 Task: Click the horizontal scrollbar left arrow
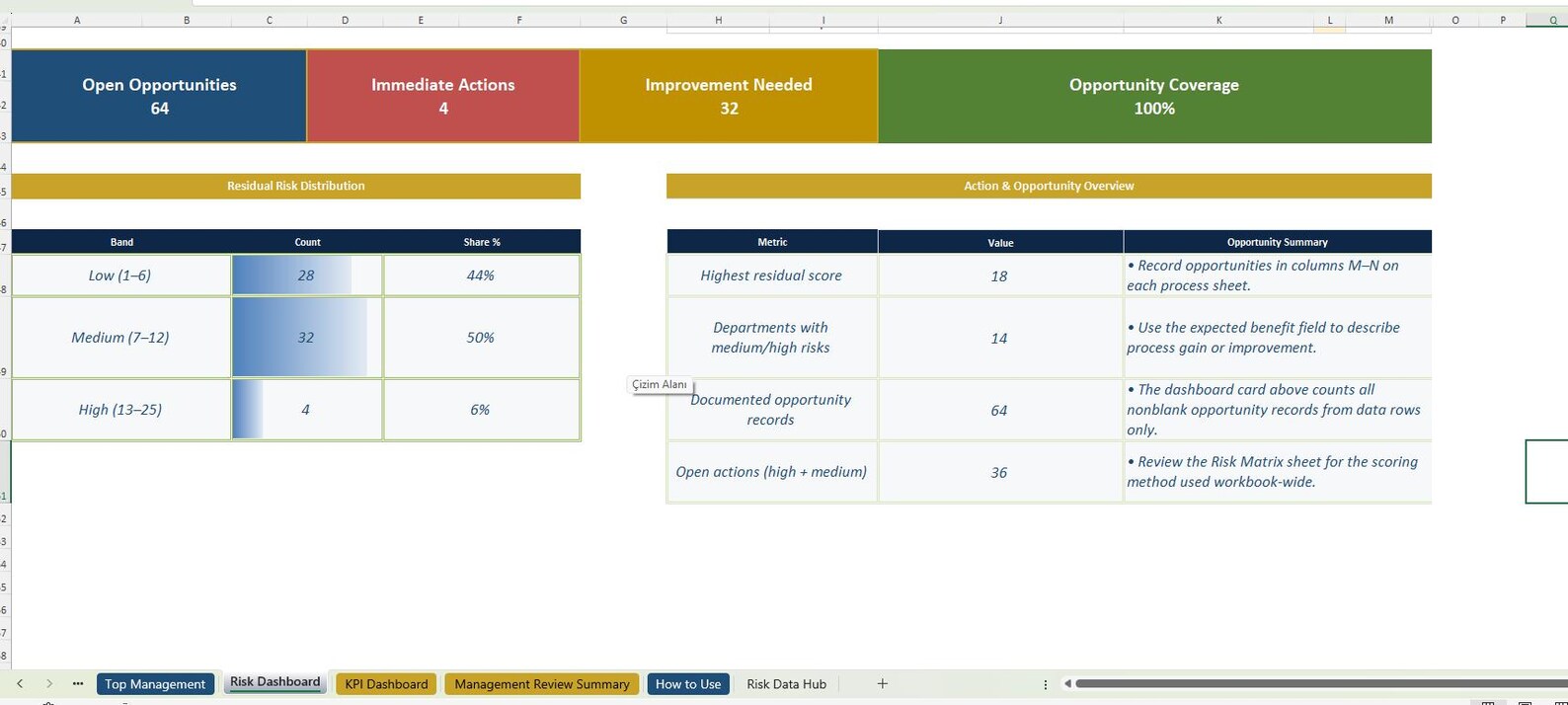coord(1067,683)
